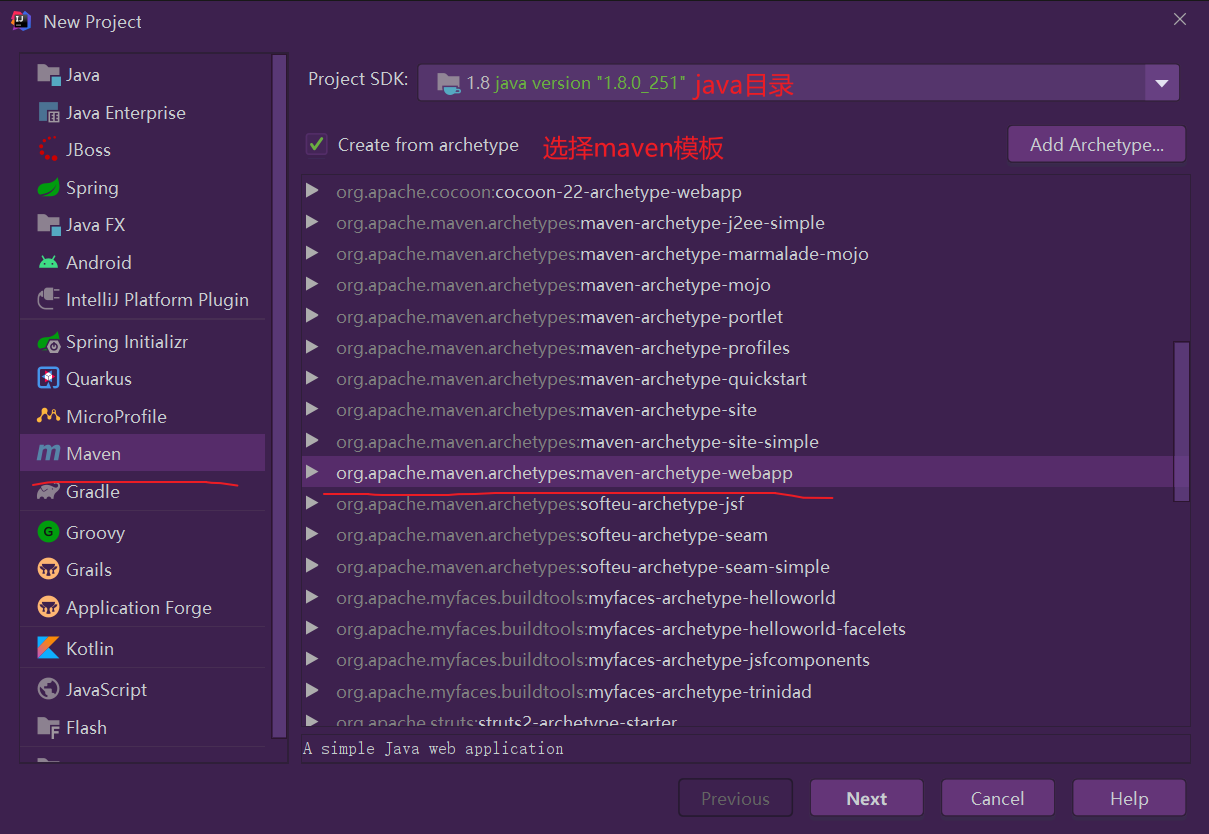The image size is (1209, 834).
Task: Click the Gradle elephant icon
Action: pos(48,491)
